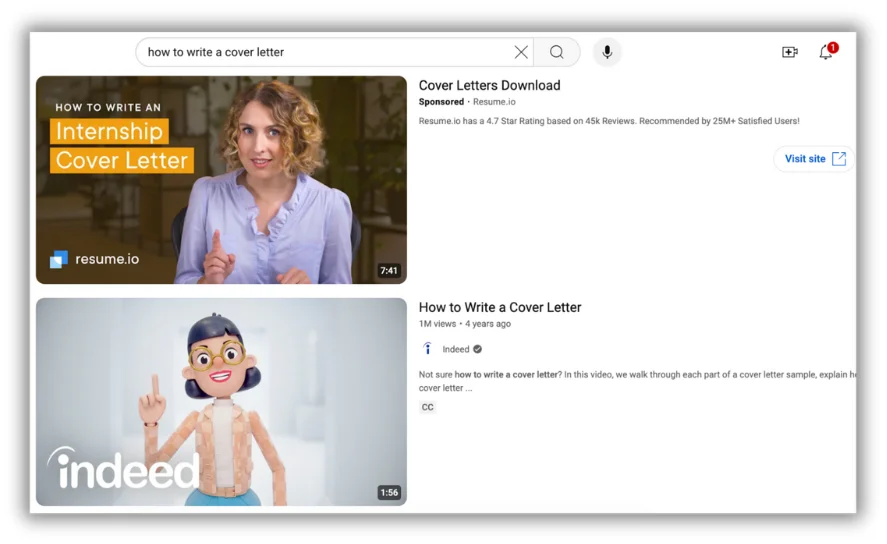Click the CC closed captions badge
This screenshot has width=887, height=544.
pos(428,407)
